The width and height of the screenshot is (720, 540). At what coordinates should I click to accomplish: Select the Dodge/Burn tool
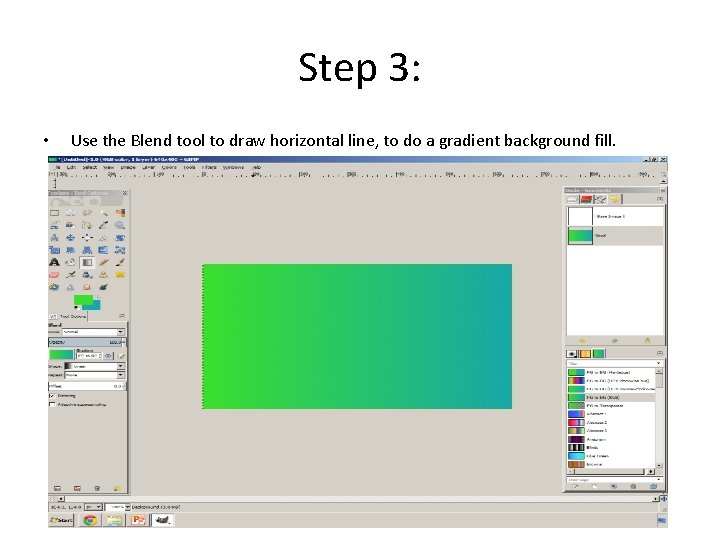[104, 287]
